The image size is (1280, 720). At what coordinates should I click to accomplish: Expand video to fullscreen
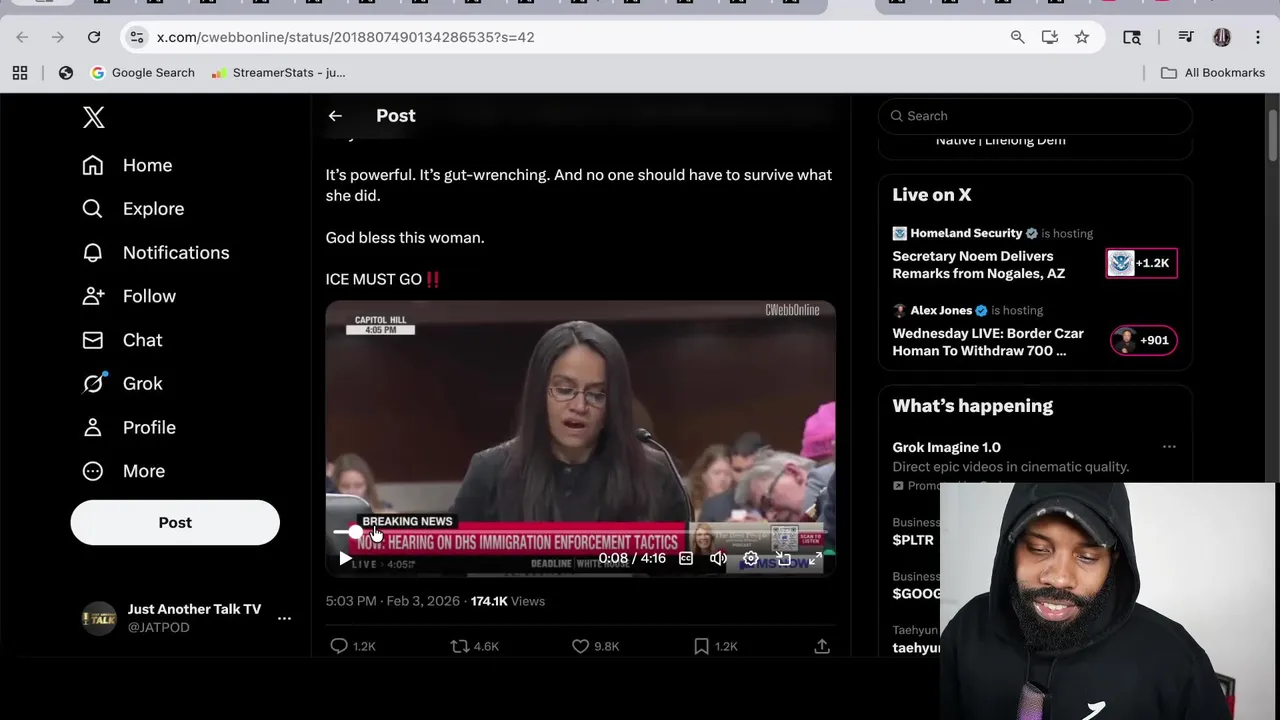[815, 559]
